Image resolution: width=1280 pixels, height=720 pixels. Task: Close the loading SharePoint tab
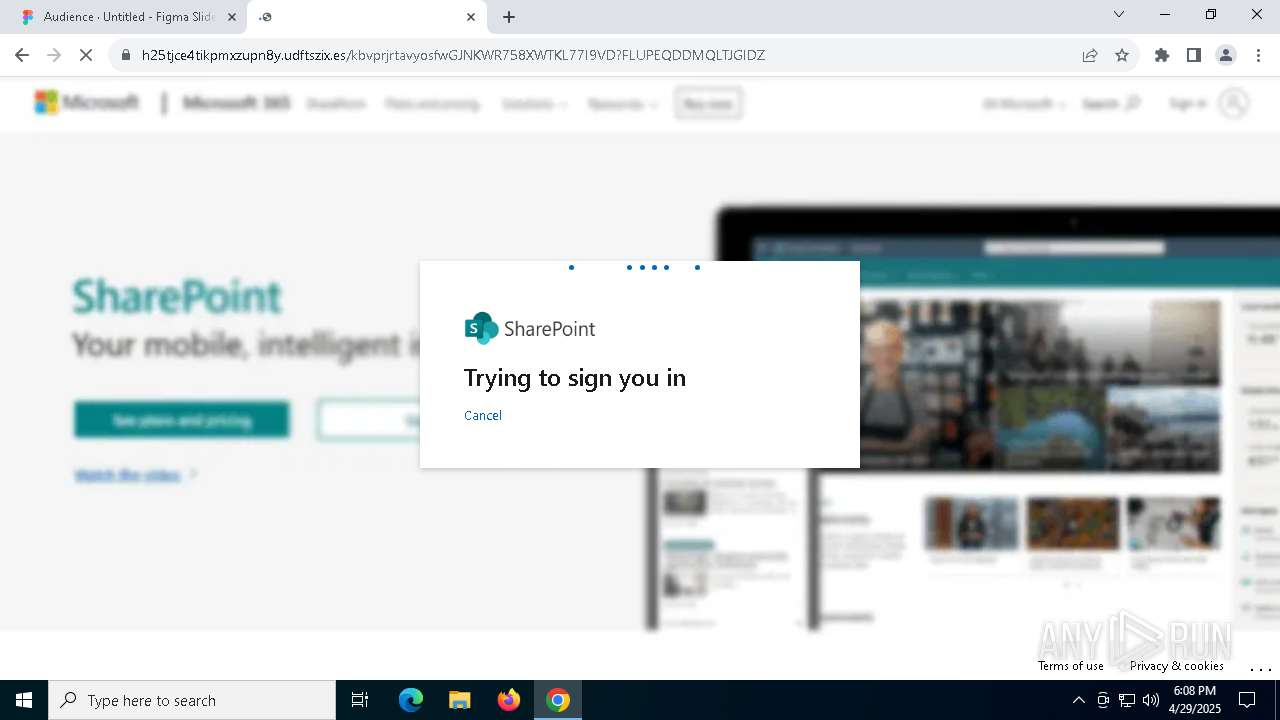pyautogui.click(x=471, y=17)
